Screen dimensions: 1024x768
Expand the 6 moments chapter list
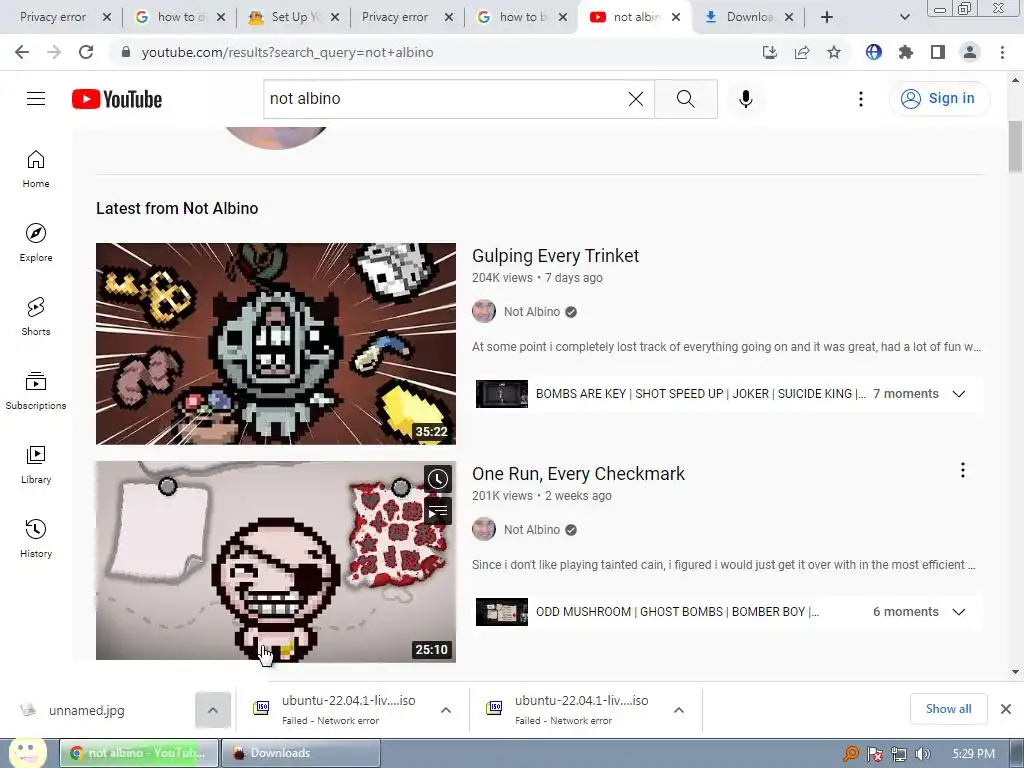click(x=959, y=612)
